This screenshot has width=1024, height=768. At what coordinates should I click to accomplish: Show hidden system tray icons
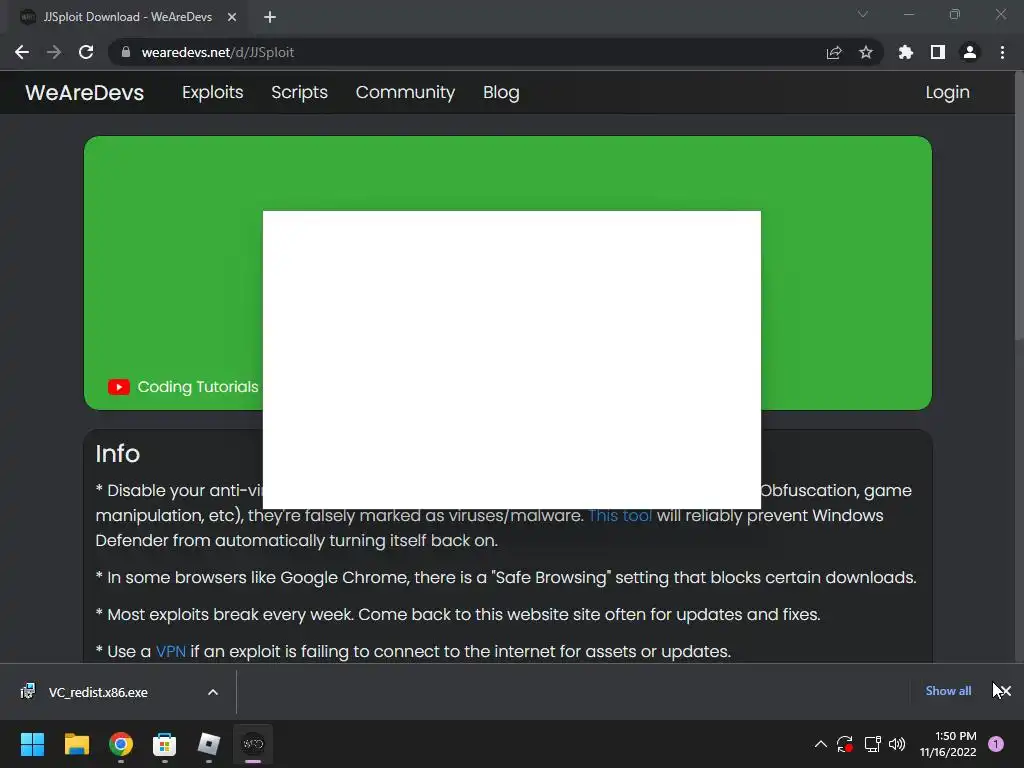tap(821, 744)
